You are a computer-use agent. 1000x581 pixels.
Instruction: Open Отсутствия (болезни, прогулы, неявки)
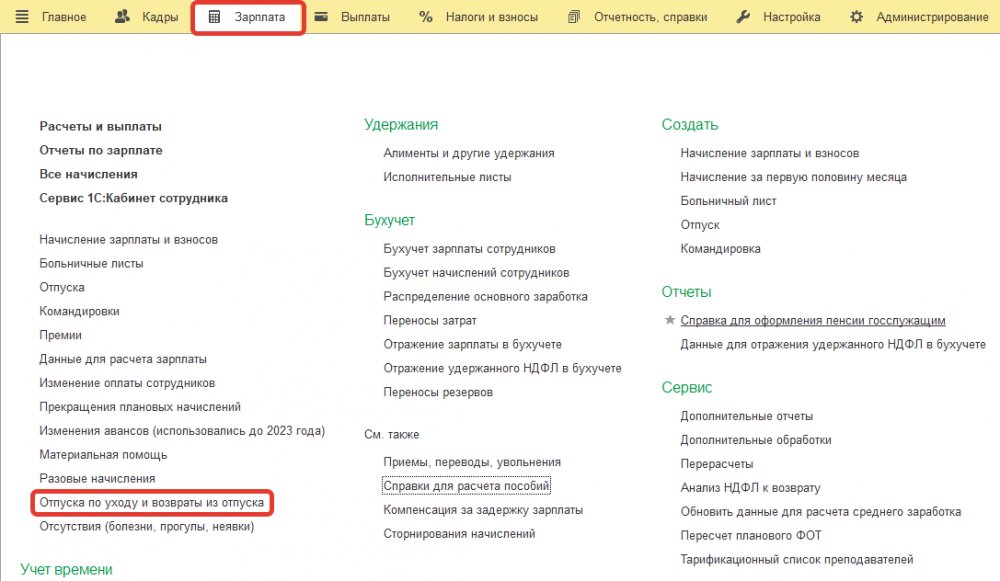[146, 527]
